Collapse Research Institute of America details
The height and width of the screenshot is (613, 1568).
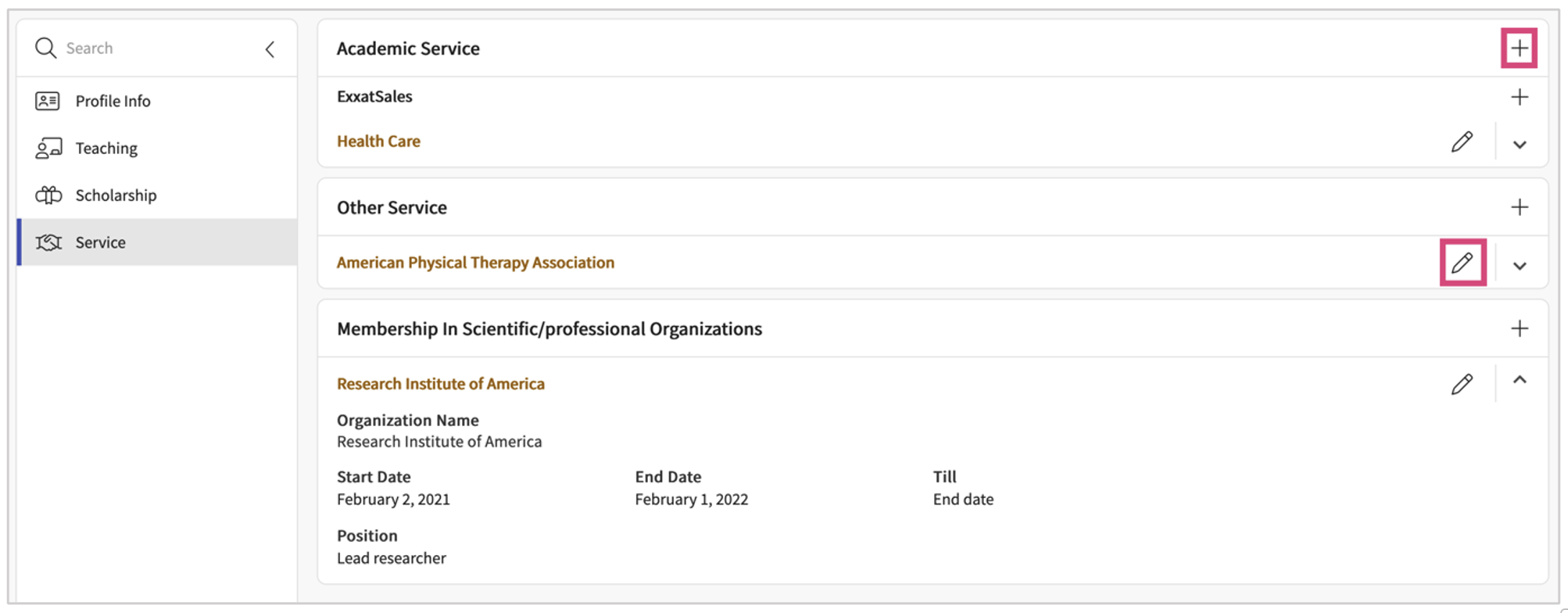pos(1519,381)
